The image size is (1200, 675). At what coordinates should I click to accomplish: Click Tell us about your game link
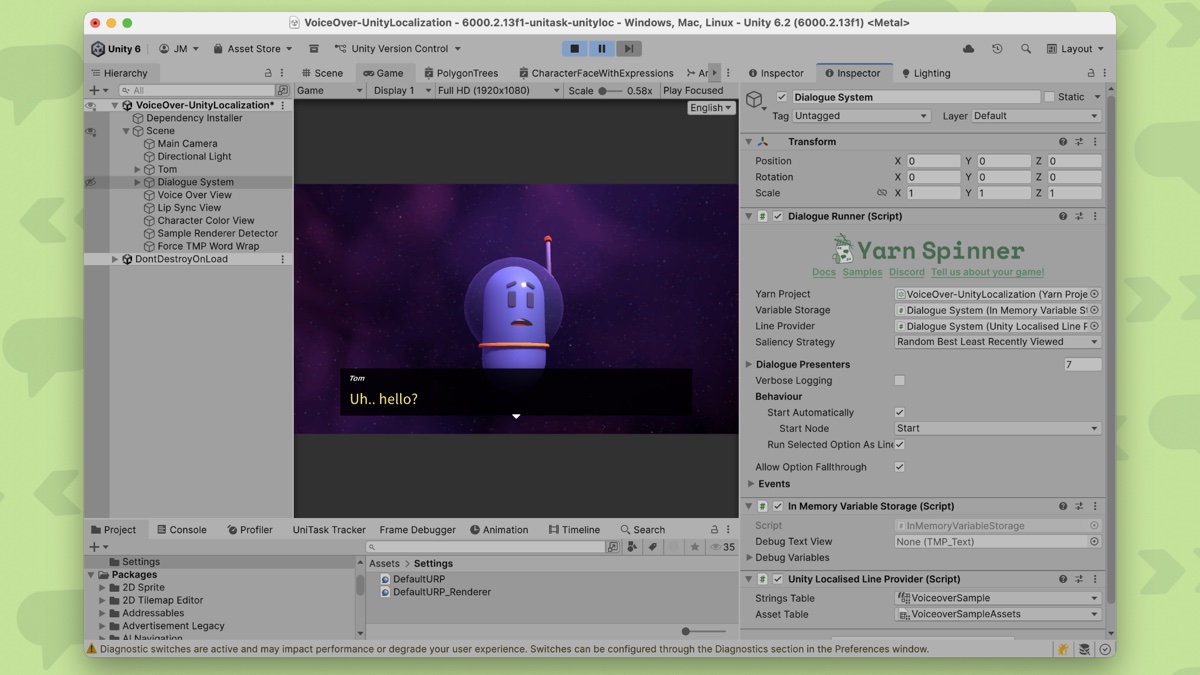988,271
